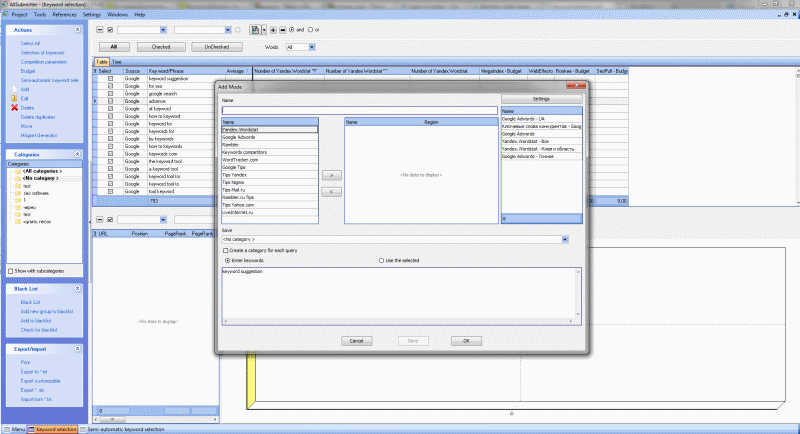The image size is (800, 434).
Task: Click the Settings button in dialog
Action: point(540,100)
